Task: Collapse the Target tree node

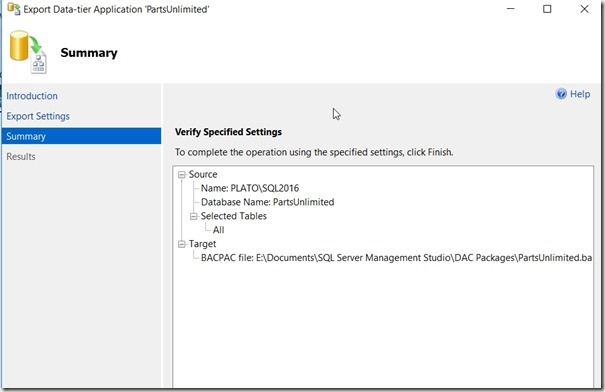Action: pyautogui.click(x=182, y=244)
